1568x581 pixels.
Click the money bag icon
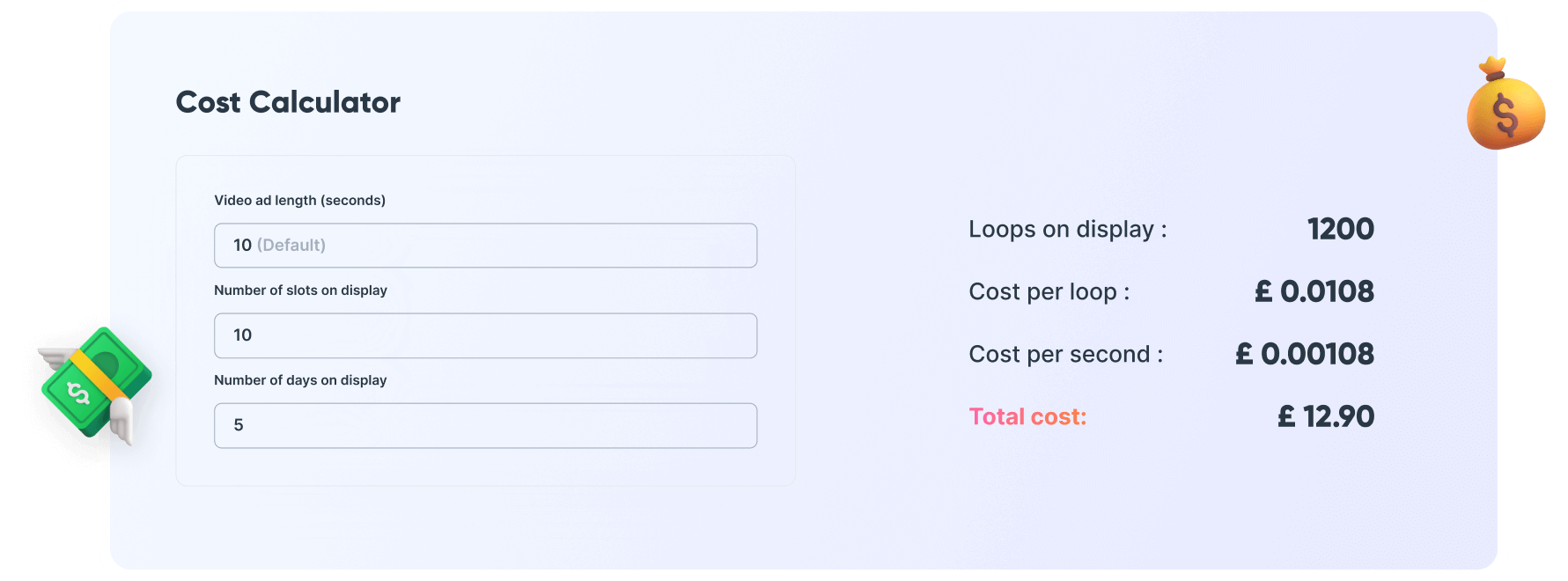coord(1505,107)
